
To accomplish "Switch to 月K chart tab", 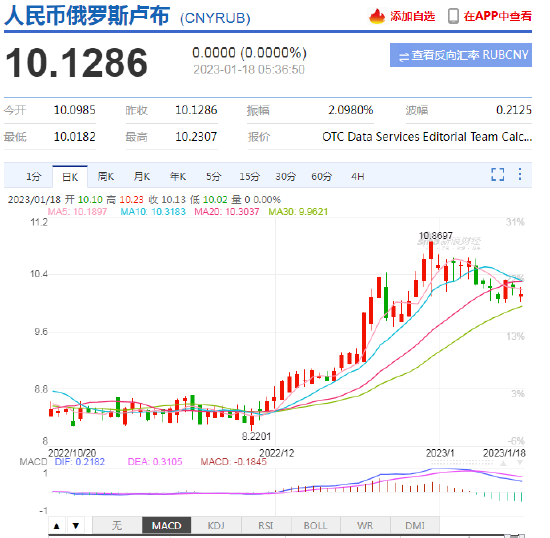I will coord(142,176).
